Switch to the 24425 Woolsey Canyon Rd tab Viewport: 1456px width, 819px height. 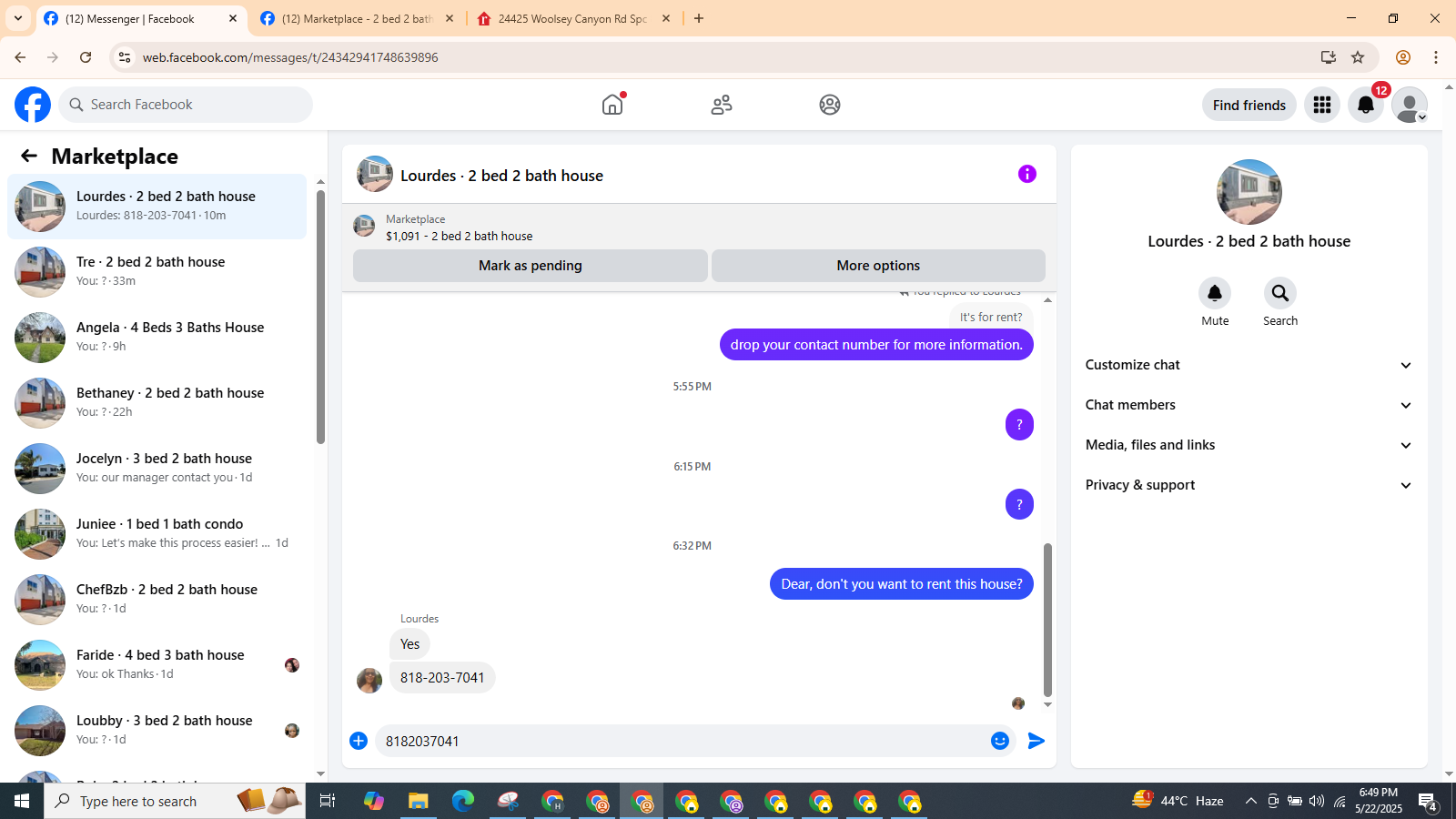(573, 18)
